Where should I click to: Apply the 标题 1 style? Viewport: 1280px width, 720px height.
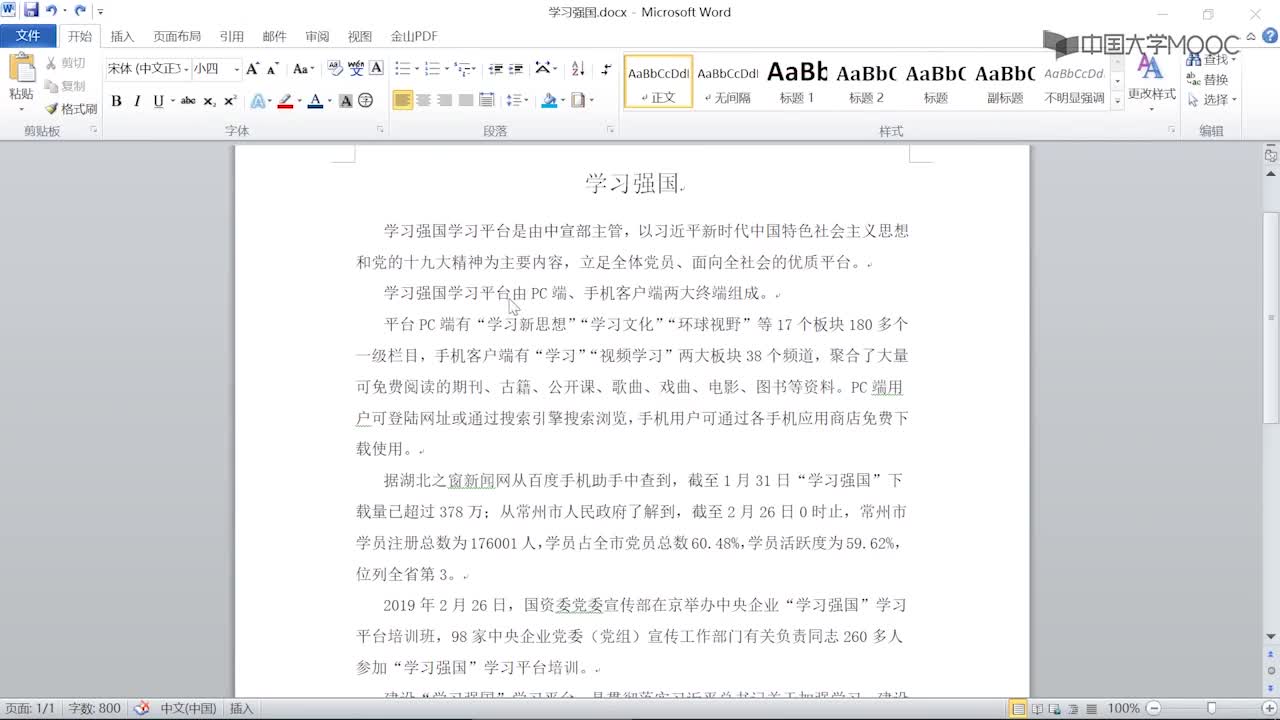point(797,82)
